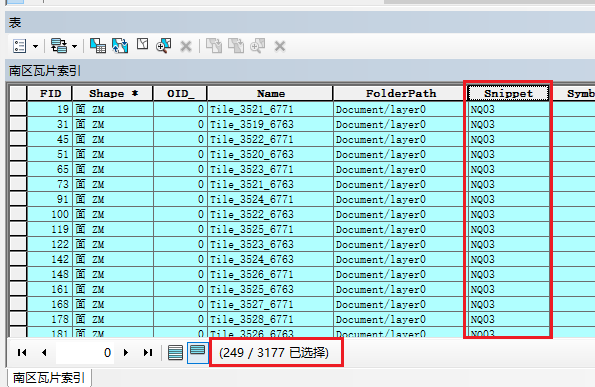Click the FID cell 178
Screen dimensions: 595x387
[x=50, y=319]
